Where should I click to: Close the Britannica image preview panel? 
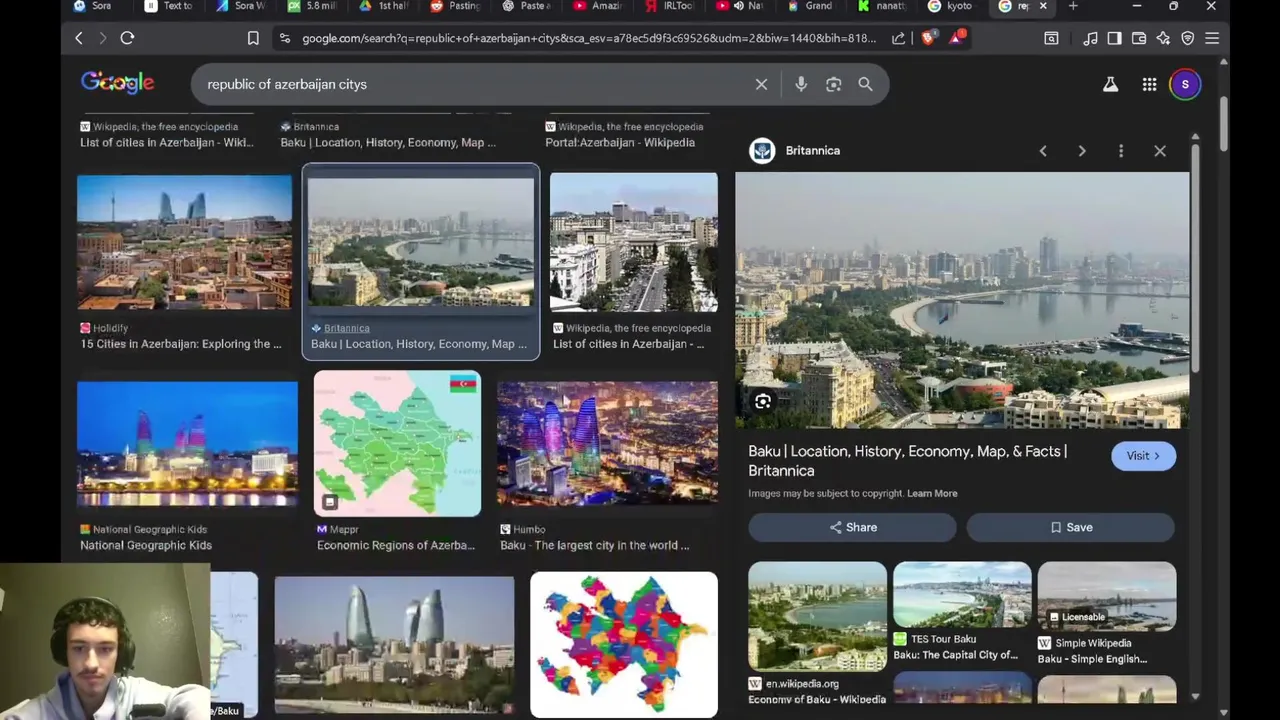pyautogui.click(x=1160, y=151)
